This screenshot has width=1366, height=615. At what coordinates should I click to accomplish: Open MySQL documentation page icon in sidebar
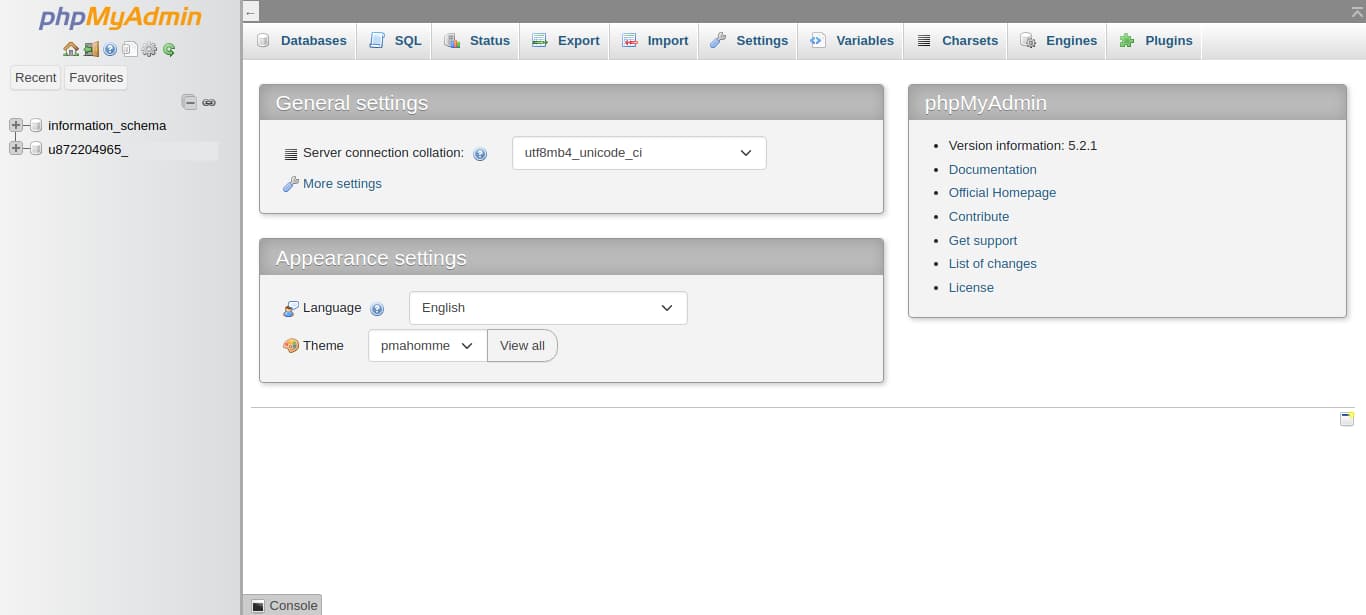(130, 49)
